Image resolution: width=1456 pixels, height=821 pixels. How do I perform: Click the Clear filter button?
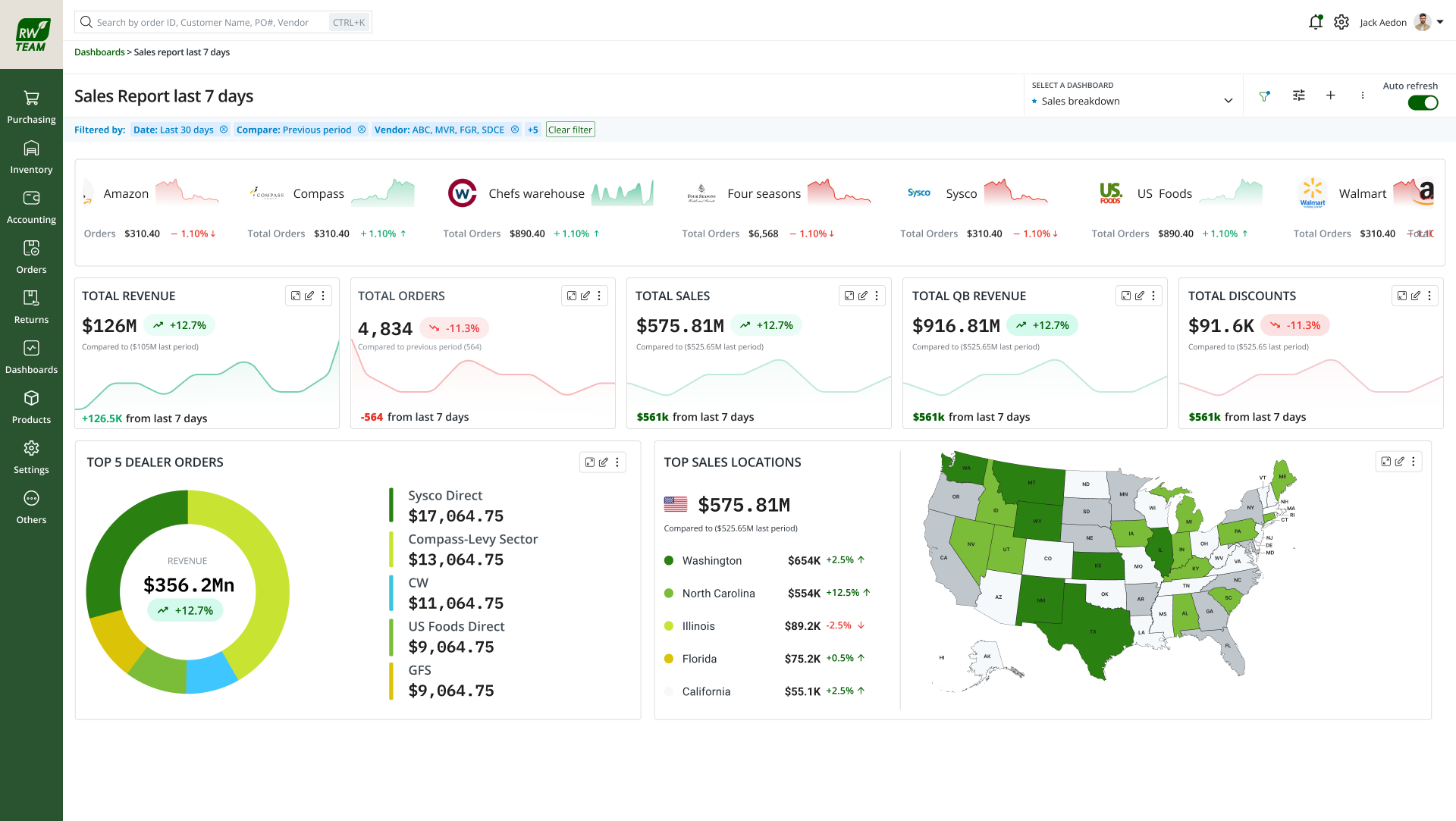(570, 130)
